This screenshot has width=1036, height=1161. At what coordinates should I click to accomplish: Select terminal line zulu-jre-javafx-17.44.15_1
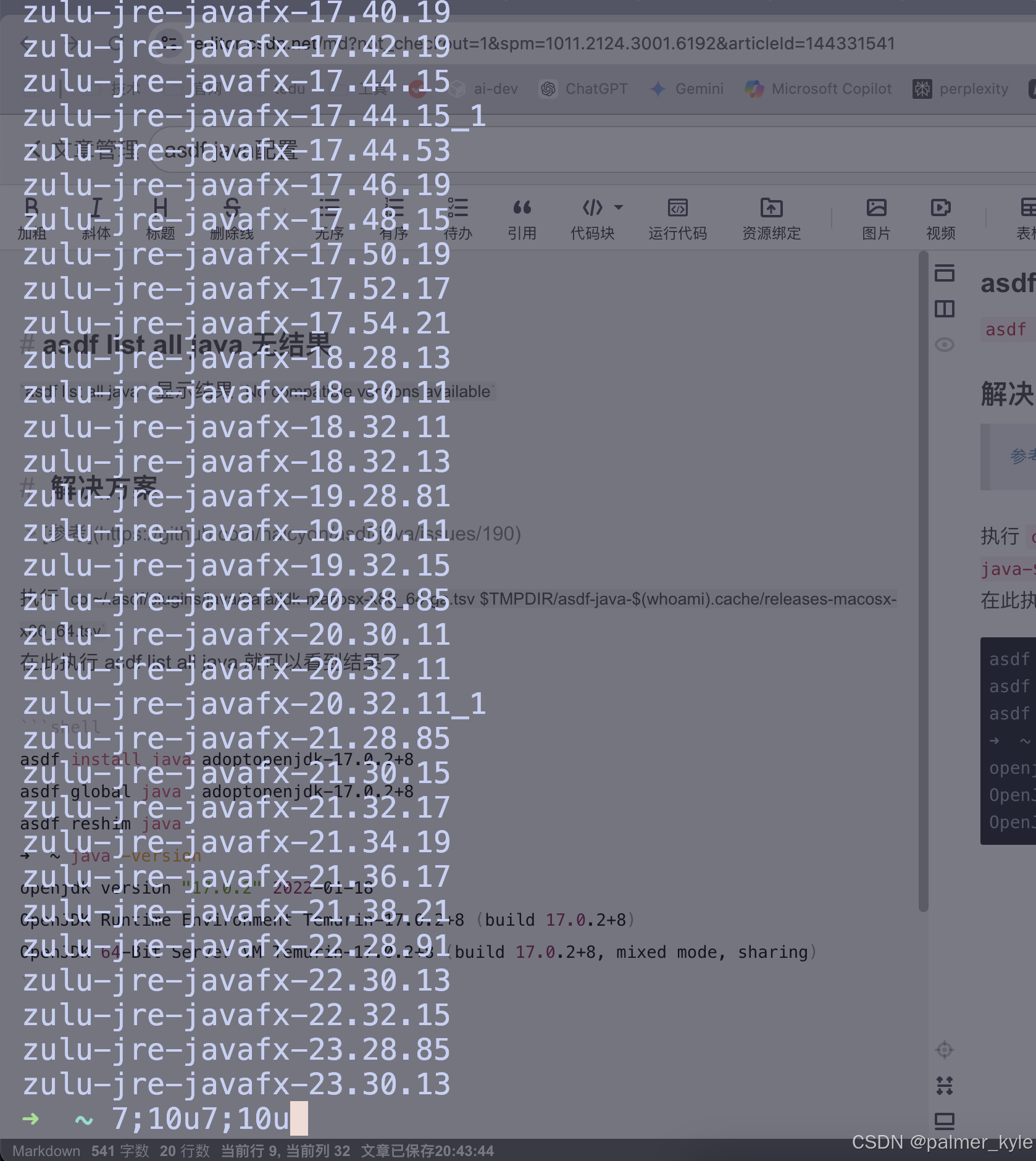254,115
